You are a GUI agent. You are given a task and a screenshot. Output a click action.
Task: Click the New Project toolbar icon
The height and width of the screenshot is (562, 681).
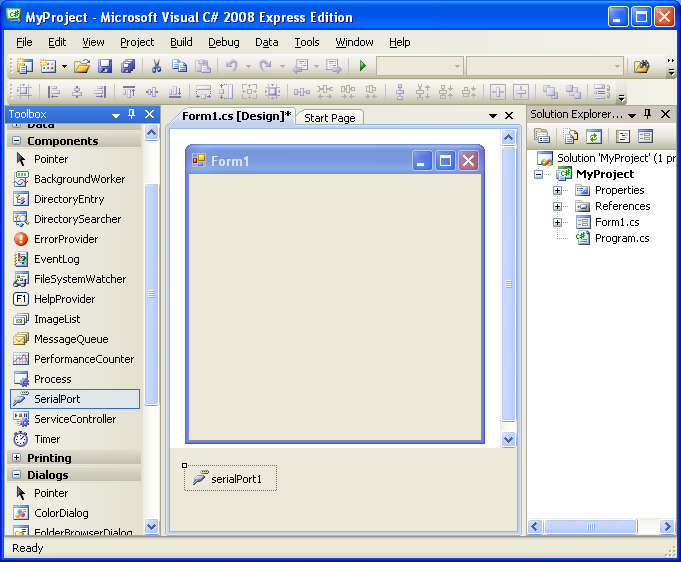click(24, 66)
